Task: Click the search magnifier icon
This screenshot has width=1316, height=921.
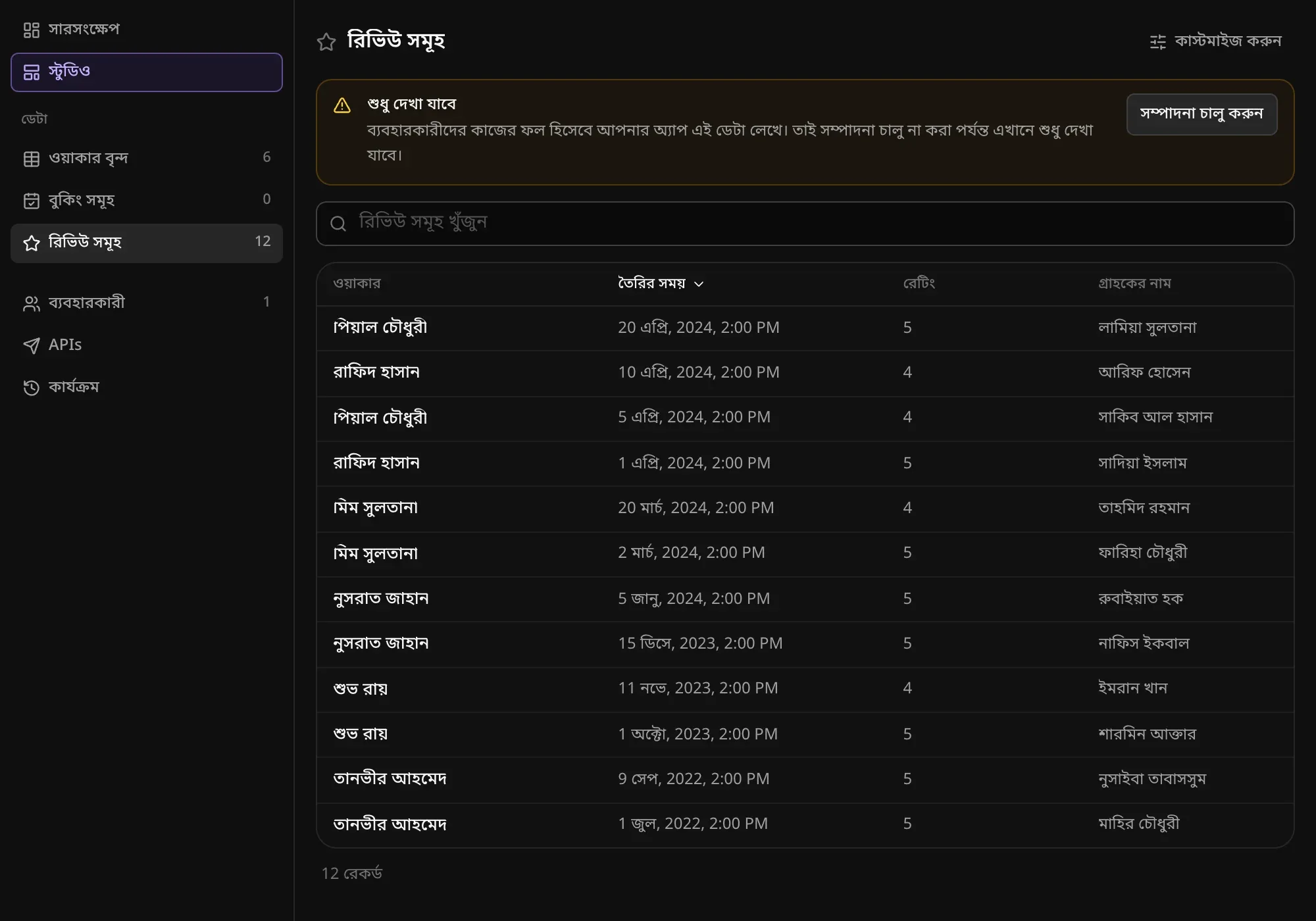Action: coord(338,224)
